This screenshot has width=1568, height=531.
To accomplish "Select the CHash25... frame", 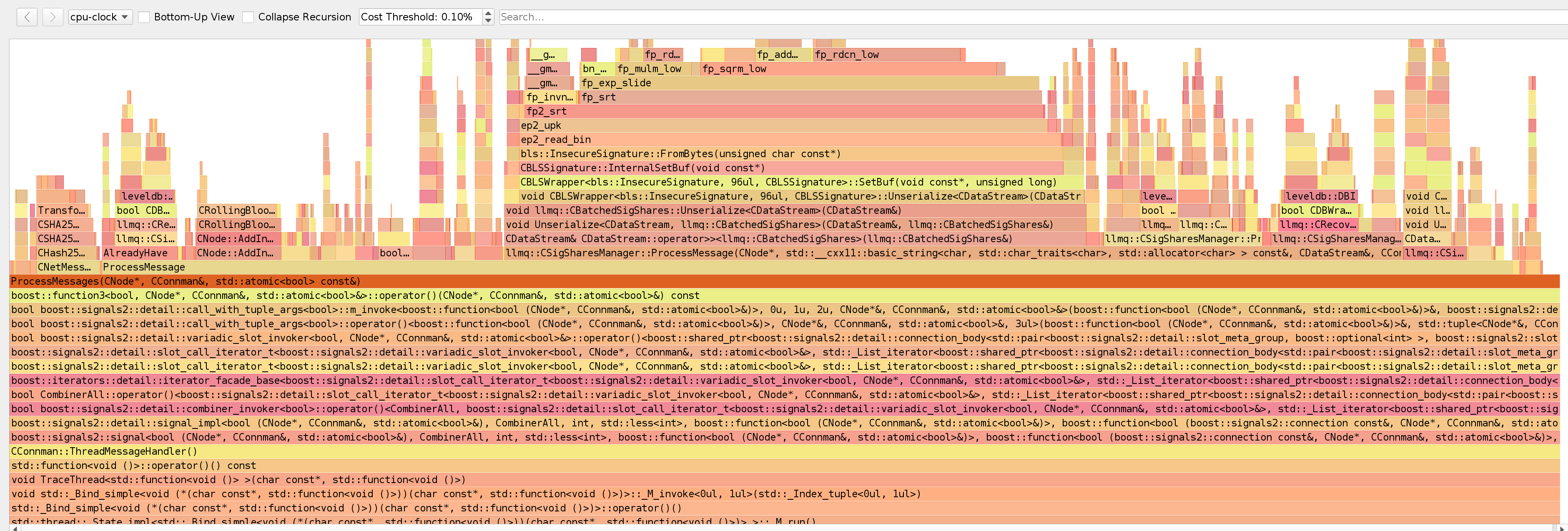I will click(x=66, y=253).
